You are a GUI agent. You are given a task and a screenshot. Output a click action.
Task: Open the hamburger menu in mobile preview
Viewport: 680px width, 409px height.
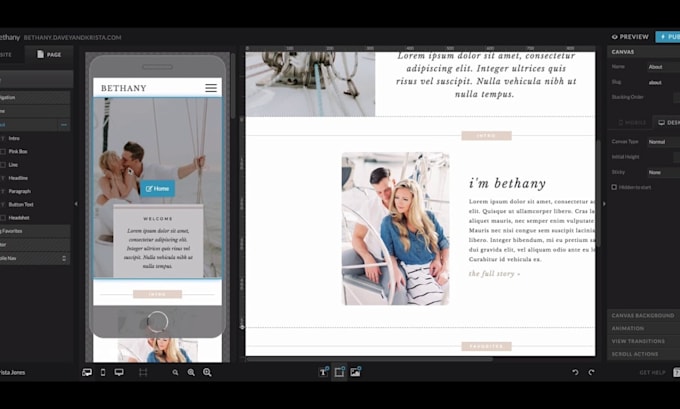[x=211, y=88]
